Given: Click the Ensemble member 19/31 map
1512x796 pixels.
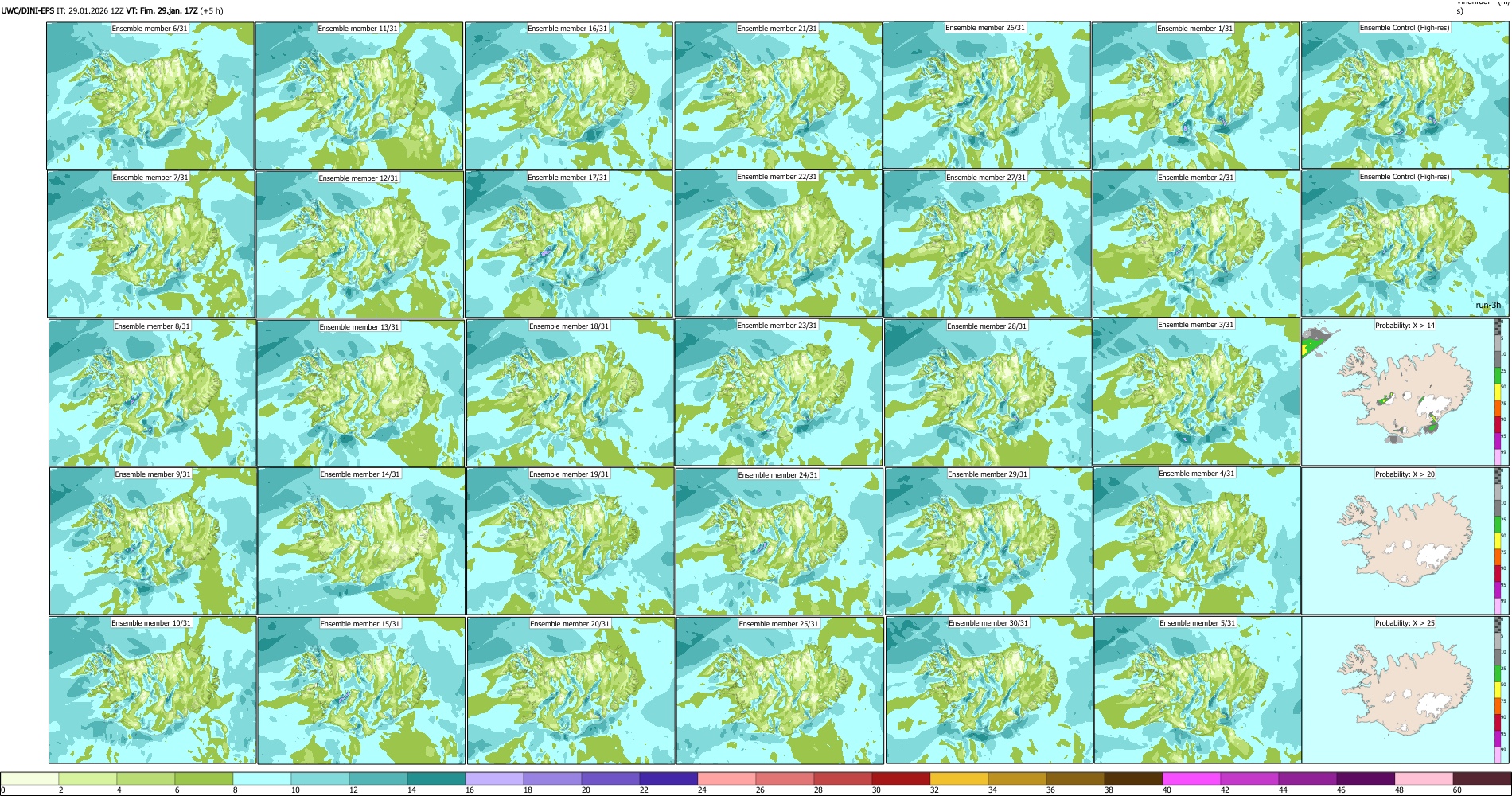Looking at the screenshot, I should pyautogui.click(x=571, y=541).
